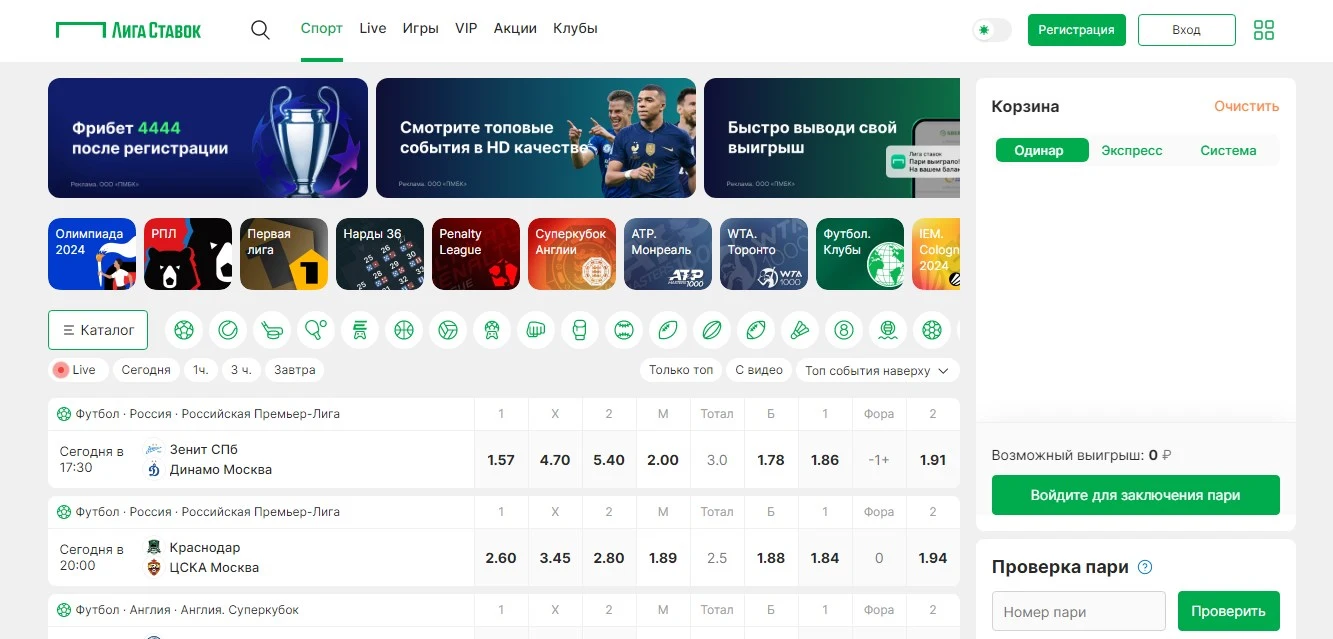
Task: Open the Каталог menu
Action: (98, 330)
